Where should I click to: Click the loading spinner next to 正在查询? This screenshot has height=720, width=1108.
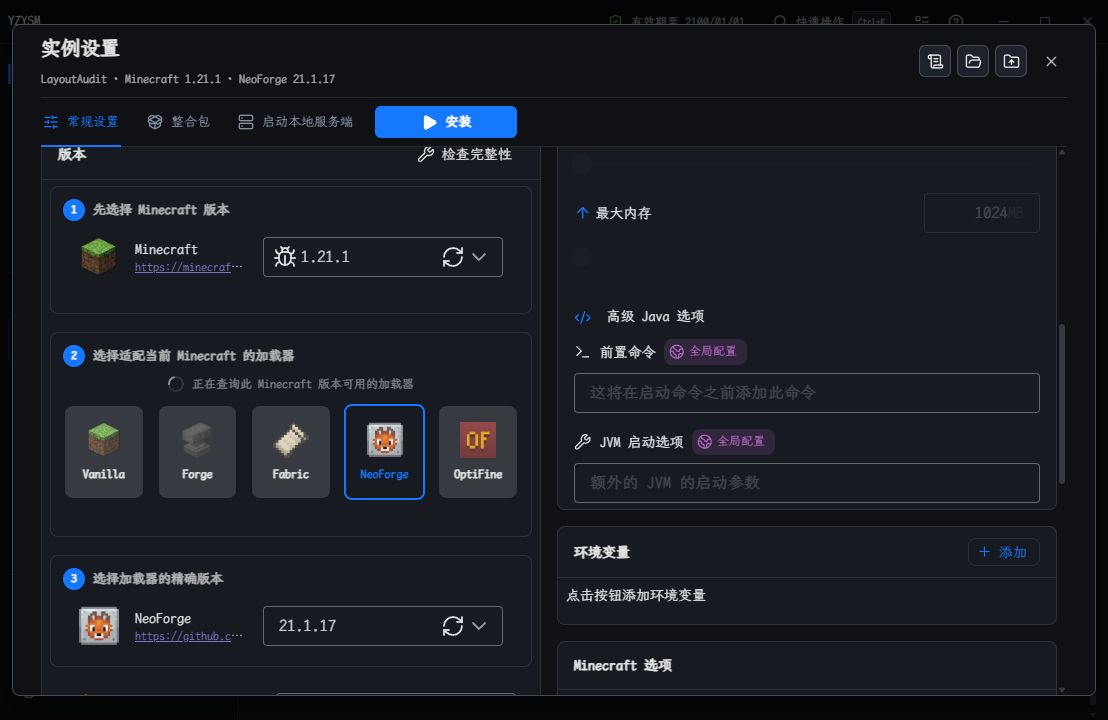tap(175, 384)
